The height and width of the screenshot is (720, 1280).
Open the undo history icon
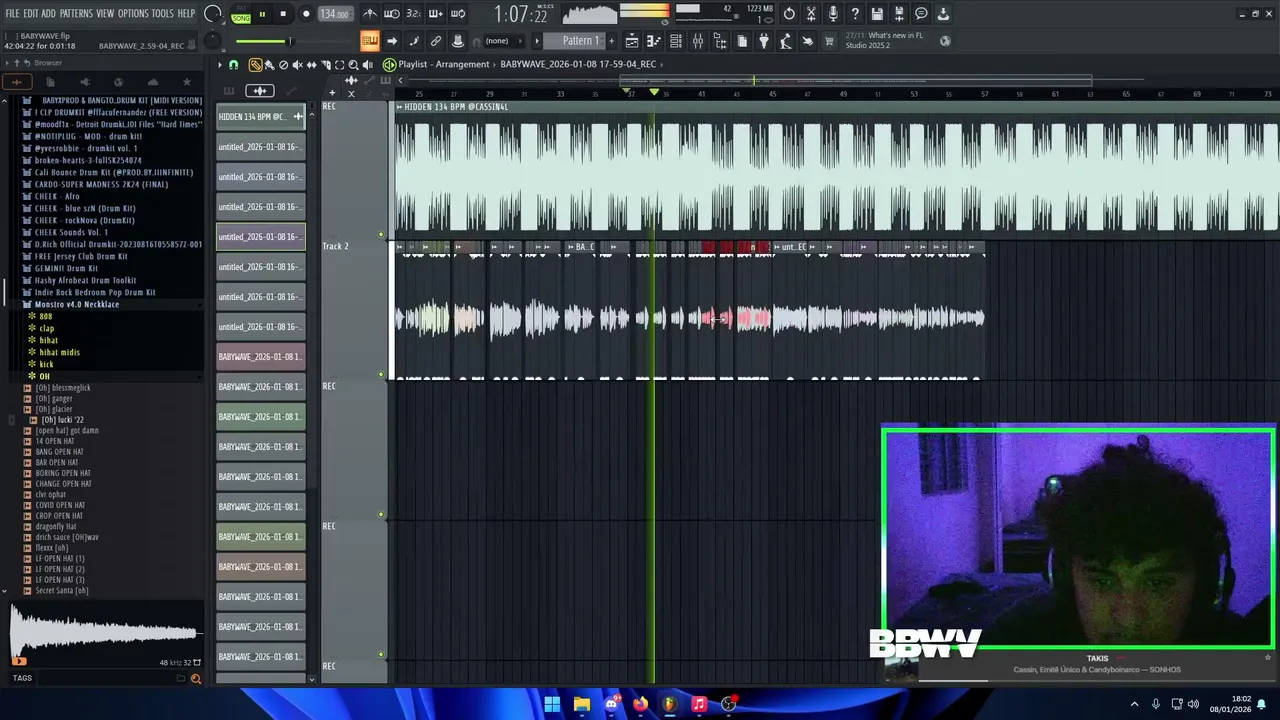[789, 14]
